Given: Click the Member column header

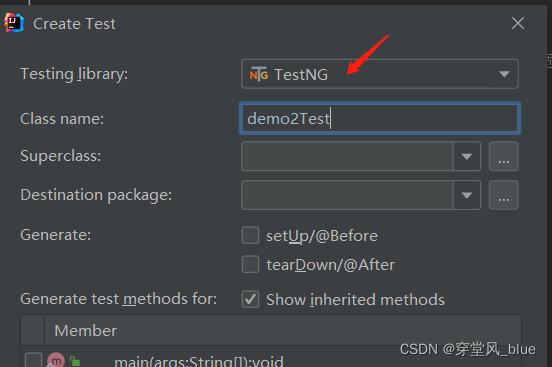Looking at the screenshot, I should point(86,330).
